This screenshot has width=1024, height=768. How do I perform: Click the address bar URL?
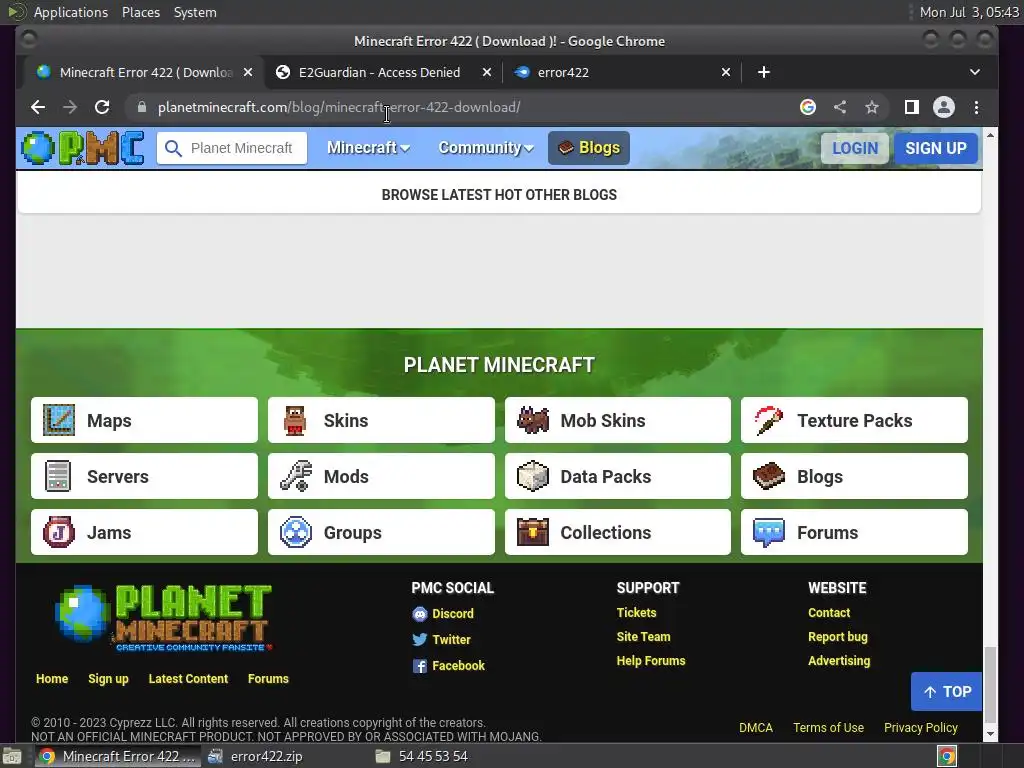338,107
